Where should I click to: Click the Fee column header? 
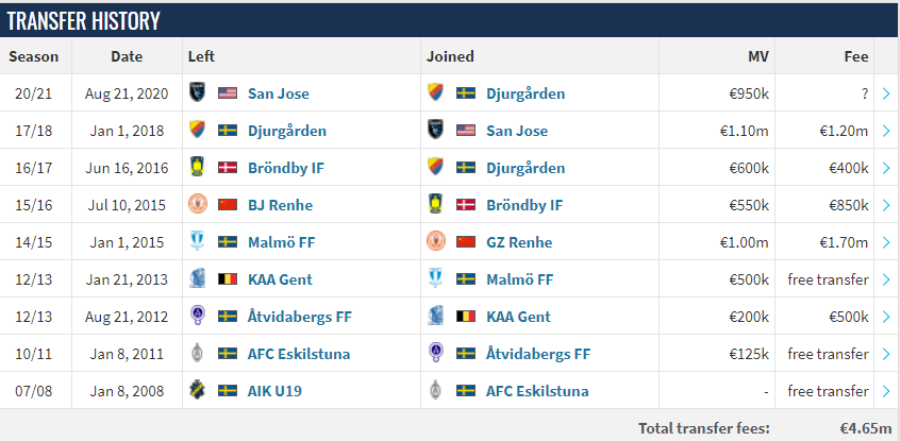pyautogui.click(x=855, y=57)
